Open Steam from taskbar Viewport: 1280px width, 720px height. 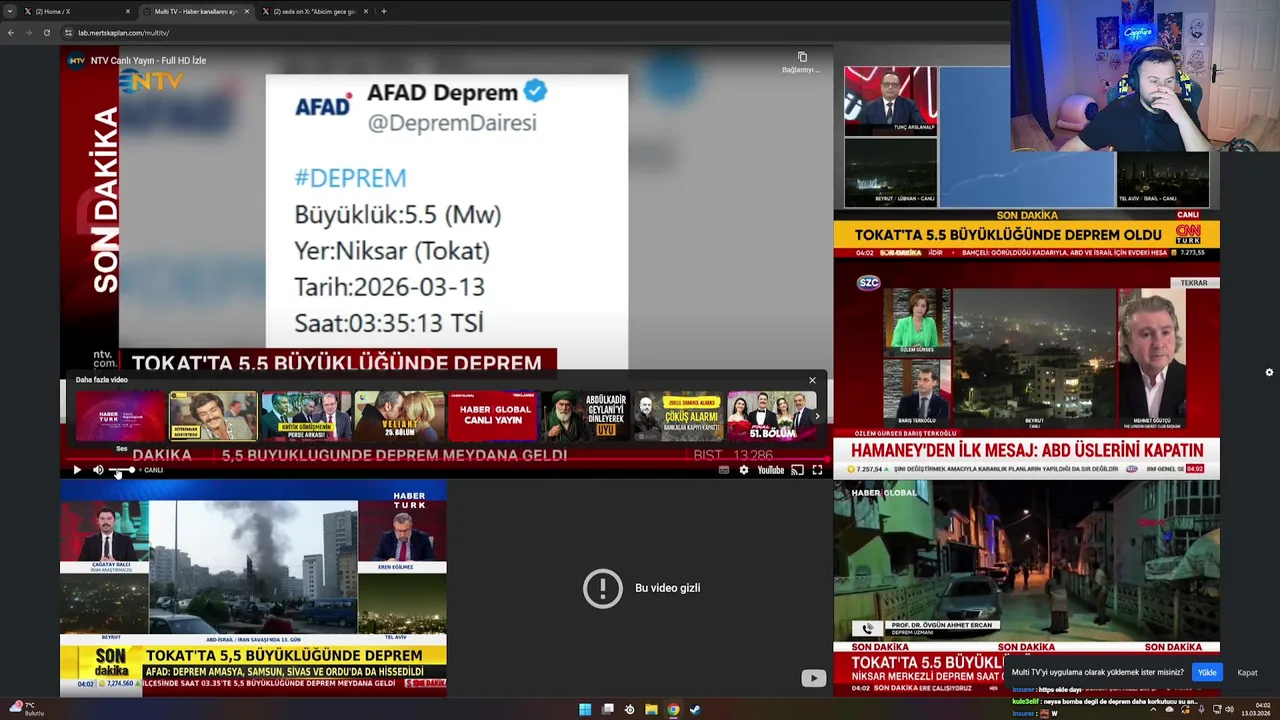click(695, 710)
